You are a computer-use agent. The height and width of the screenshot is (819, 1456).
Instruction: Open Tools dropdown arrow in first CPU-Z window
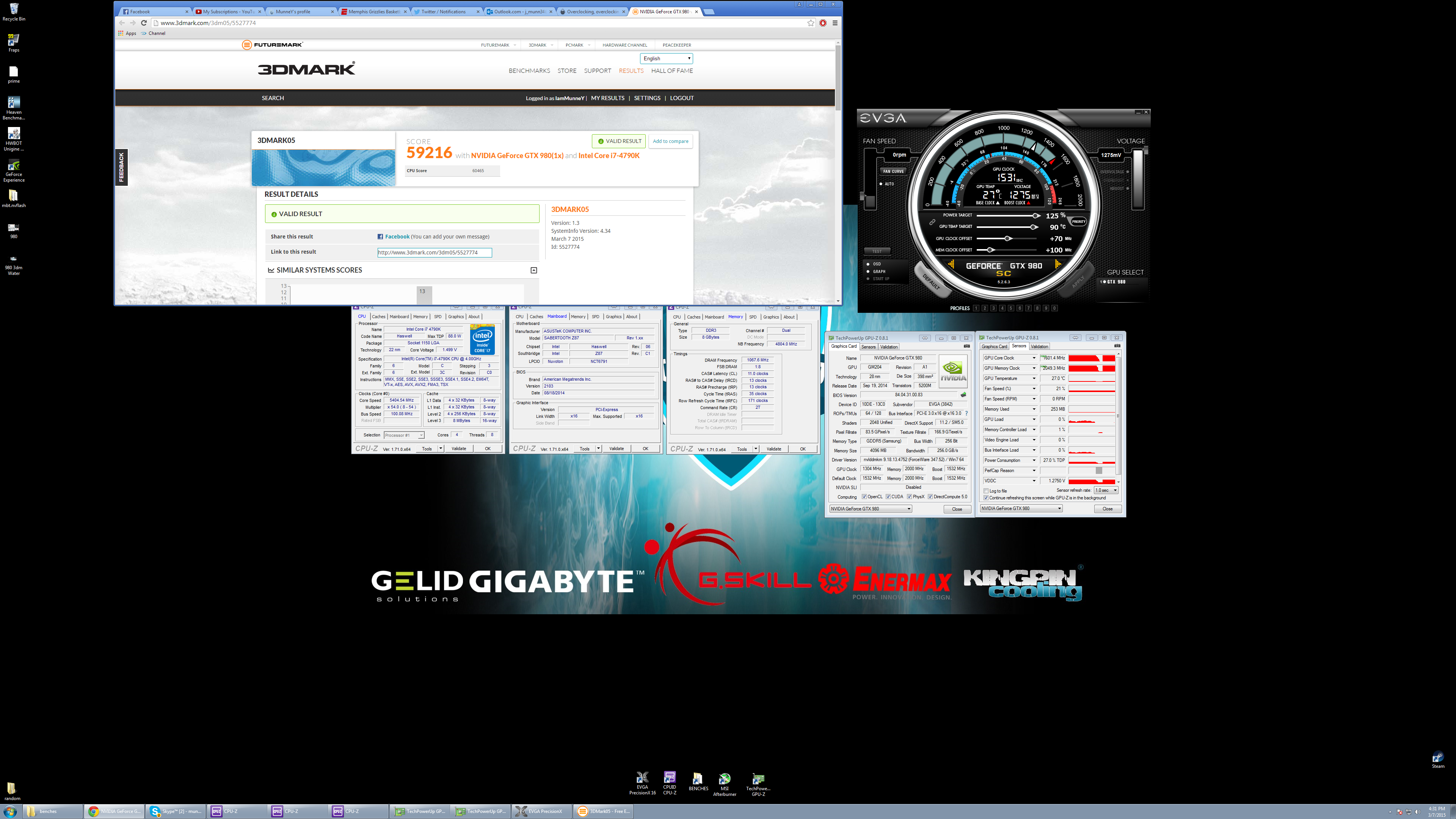tap(441, 449)
